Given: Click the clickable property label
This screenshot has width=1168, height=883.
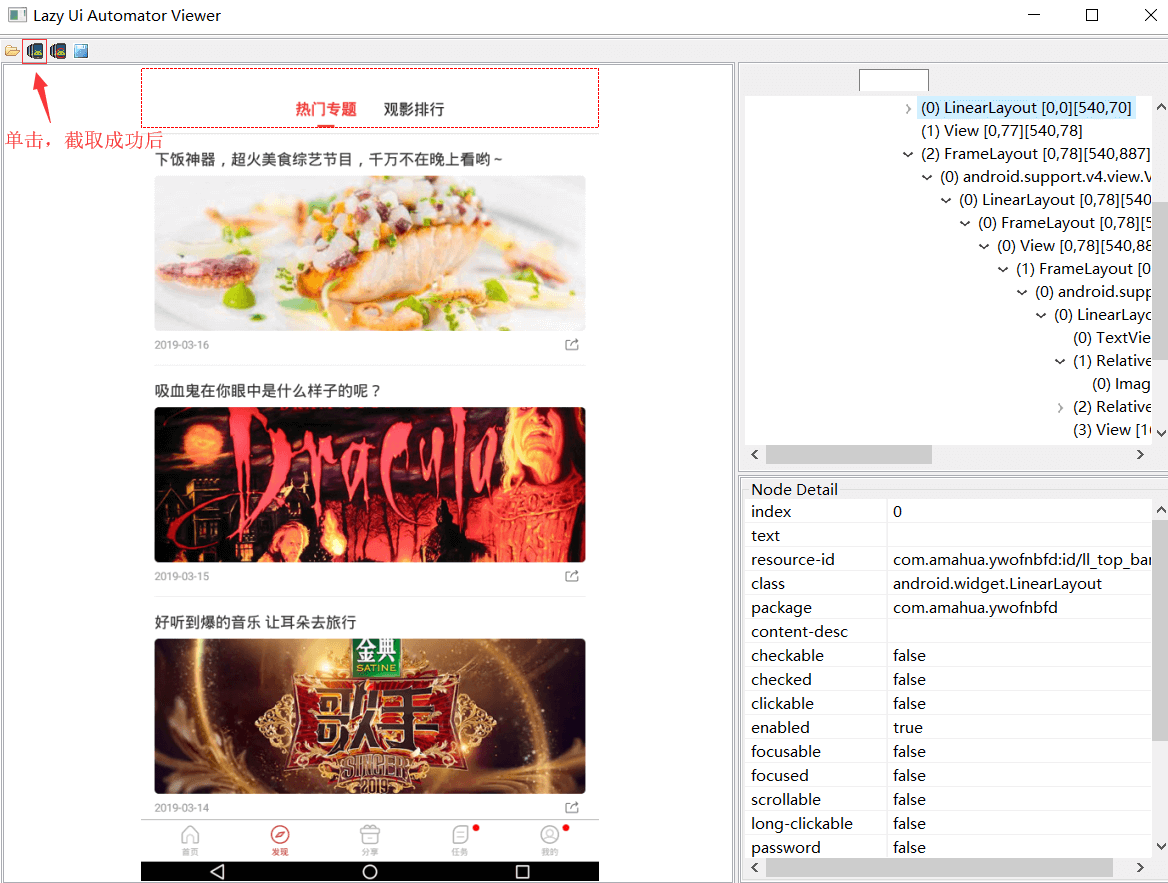Looking at the screenshot, I should pos(782,703).
